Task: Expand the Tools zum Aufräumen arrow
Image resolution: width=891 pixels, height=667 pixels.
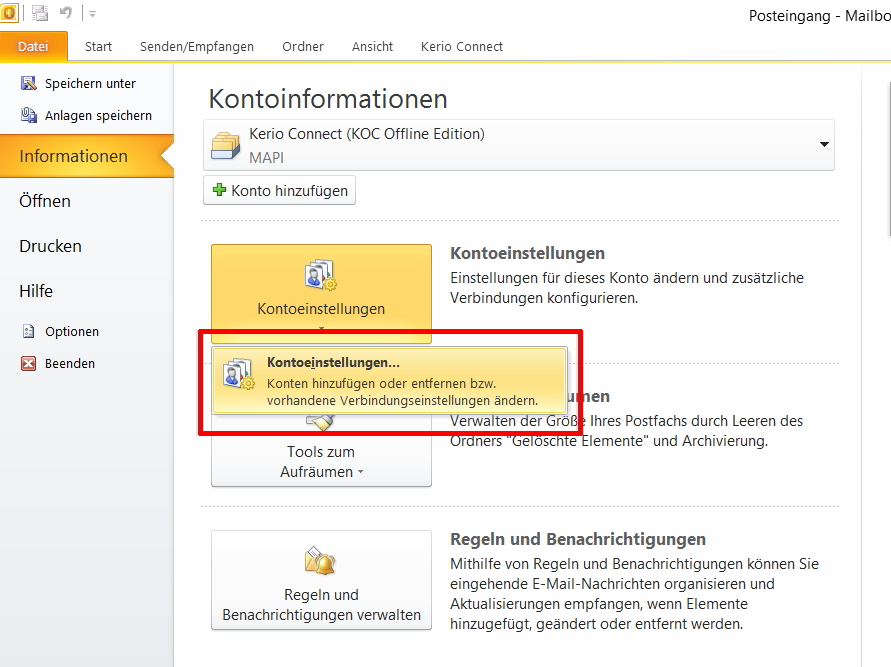Action: point(360,472)
